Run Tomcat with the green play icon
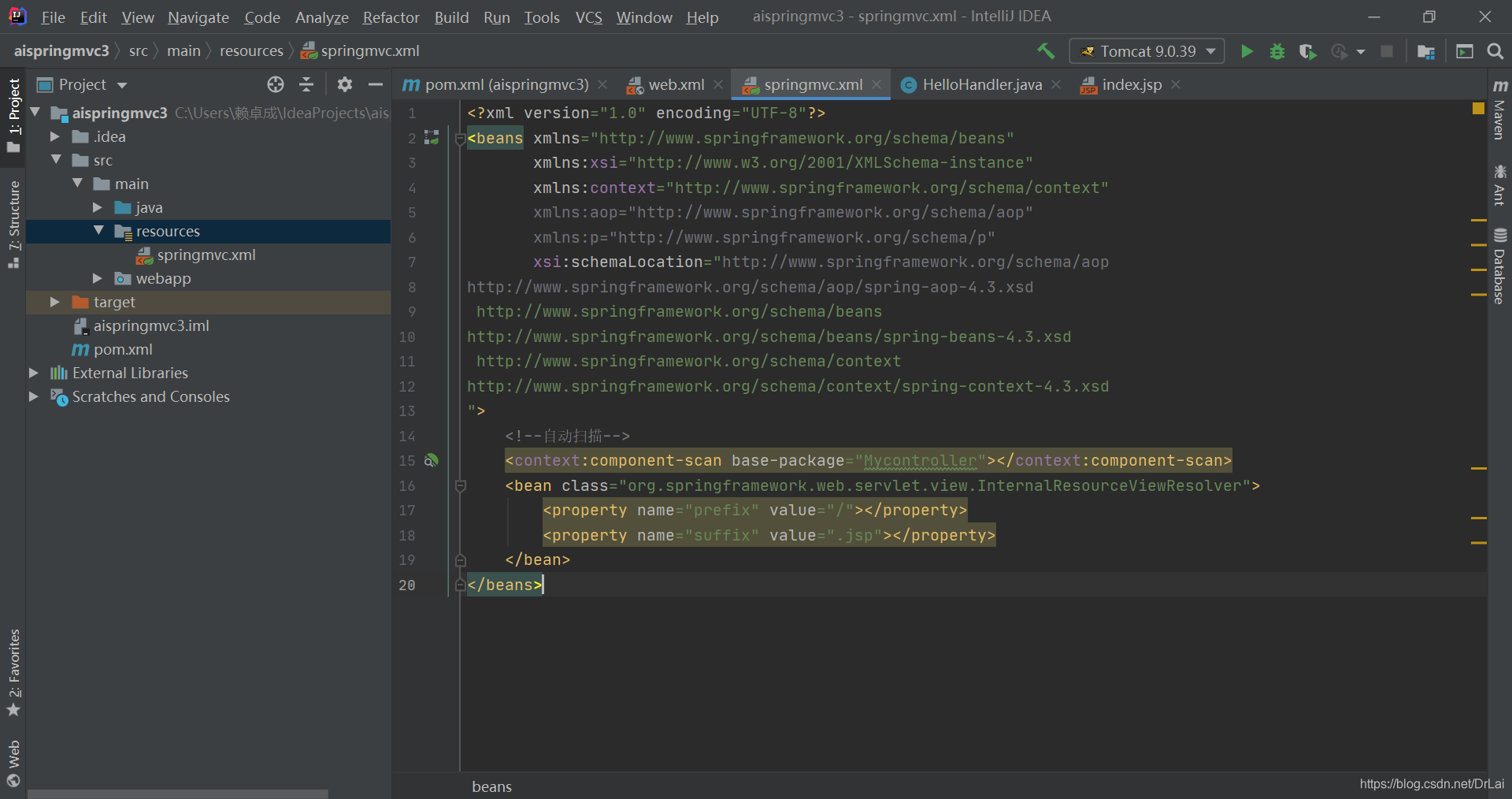Image resolution: width=1512 pixels, height=799 pixels. pos(1247,51)
